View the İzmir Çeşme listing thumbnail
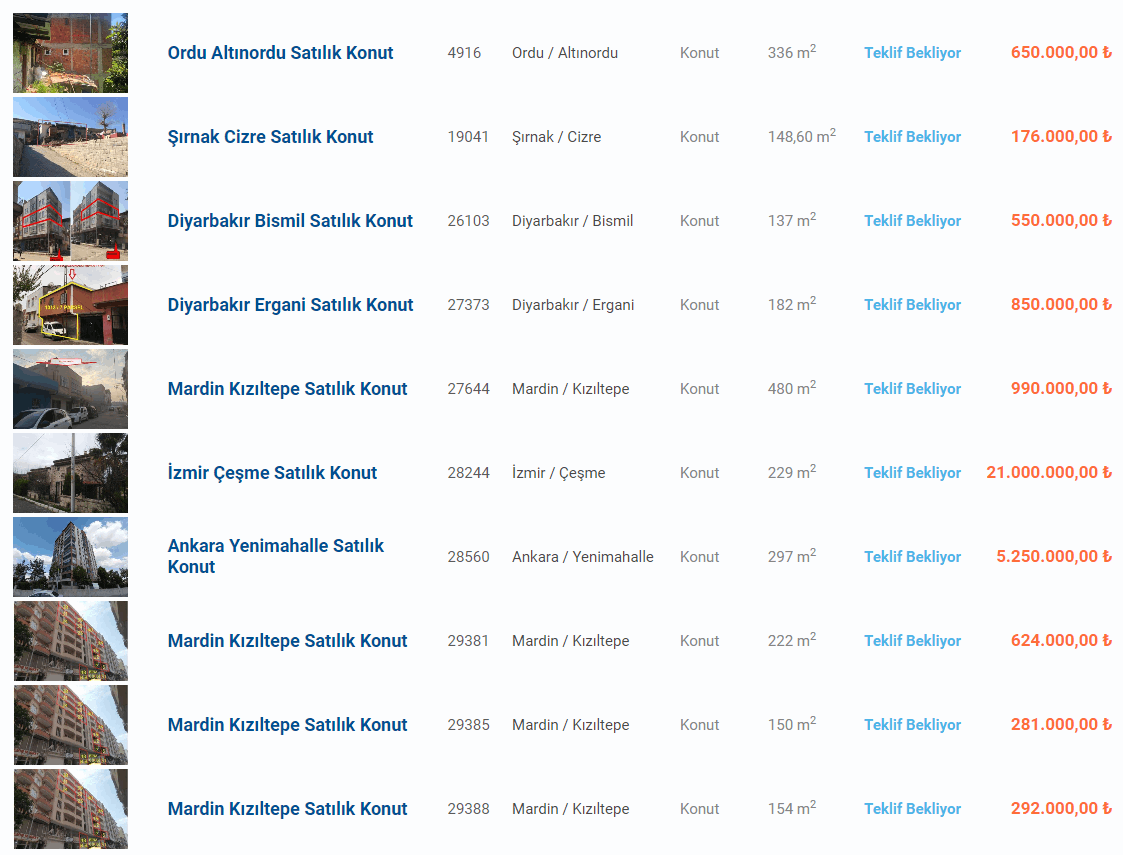This screenshot has height=855, width=1123. [70, 473]
